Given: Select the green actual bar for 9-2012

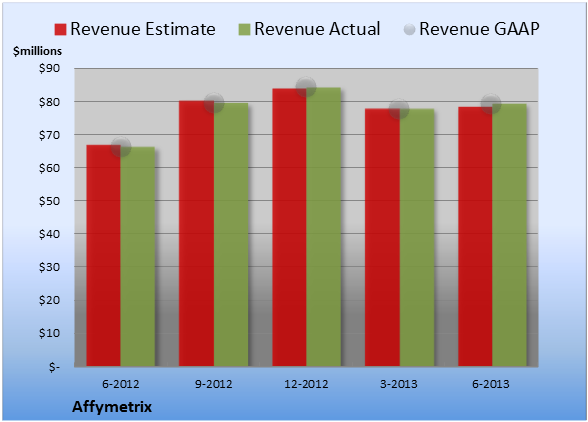Looking at the screenshot, I should coord(231,234).
